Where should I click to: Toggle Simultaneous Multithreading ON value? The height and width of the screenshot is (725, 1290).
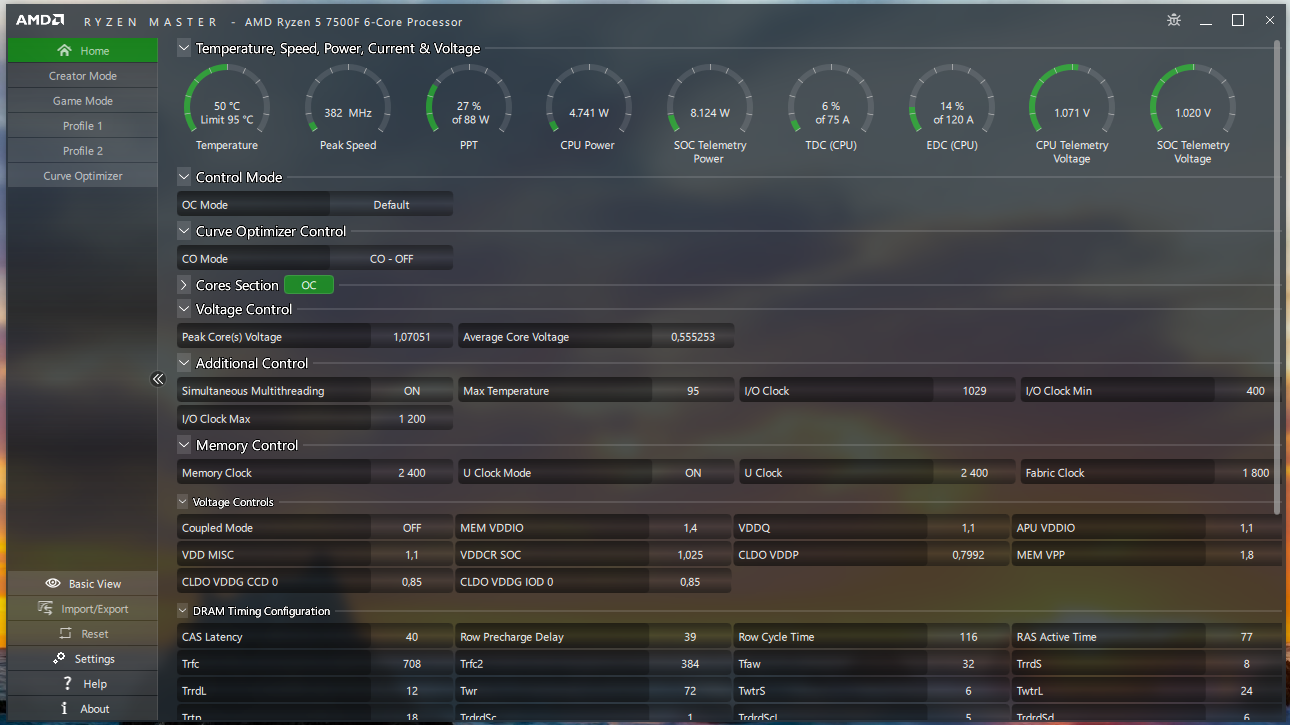[x=412, y=391]
